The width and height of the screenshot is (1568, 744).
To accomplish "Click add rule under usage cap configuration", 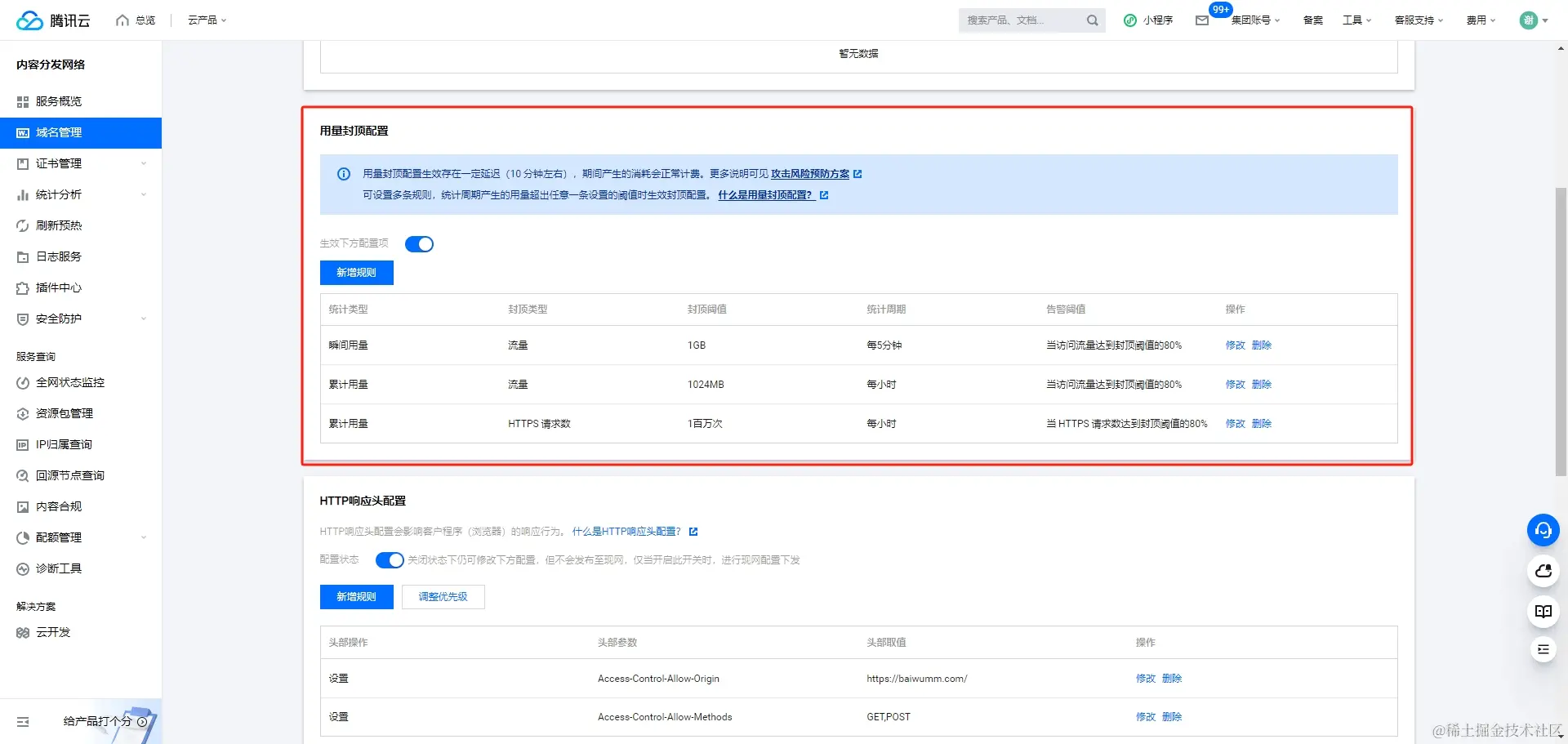I will [x=356, y=273].
